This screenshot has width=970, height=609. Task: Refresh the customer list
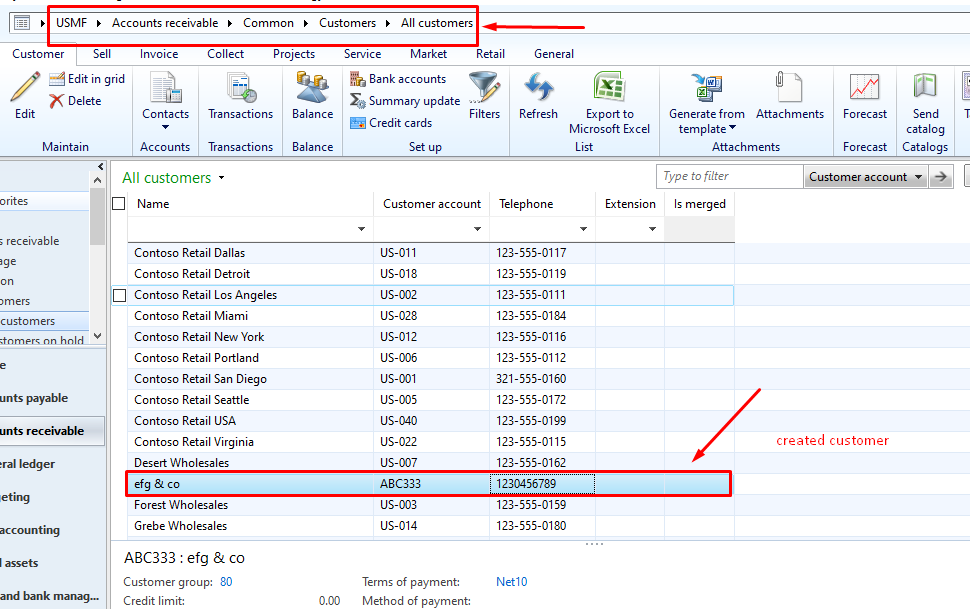[x=538, y=95]
